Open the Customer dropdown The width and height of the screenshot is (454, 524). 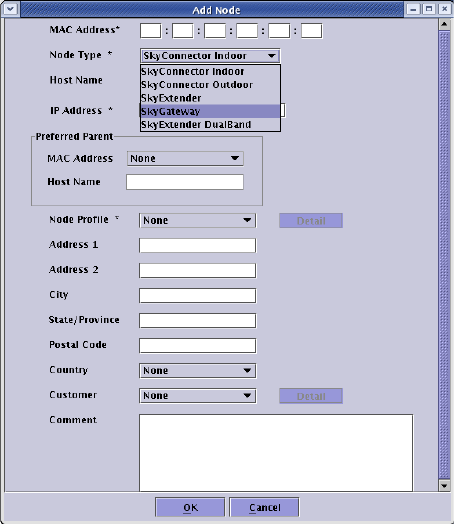[x=197, y=396]
